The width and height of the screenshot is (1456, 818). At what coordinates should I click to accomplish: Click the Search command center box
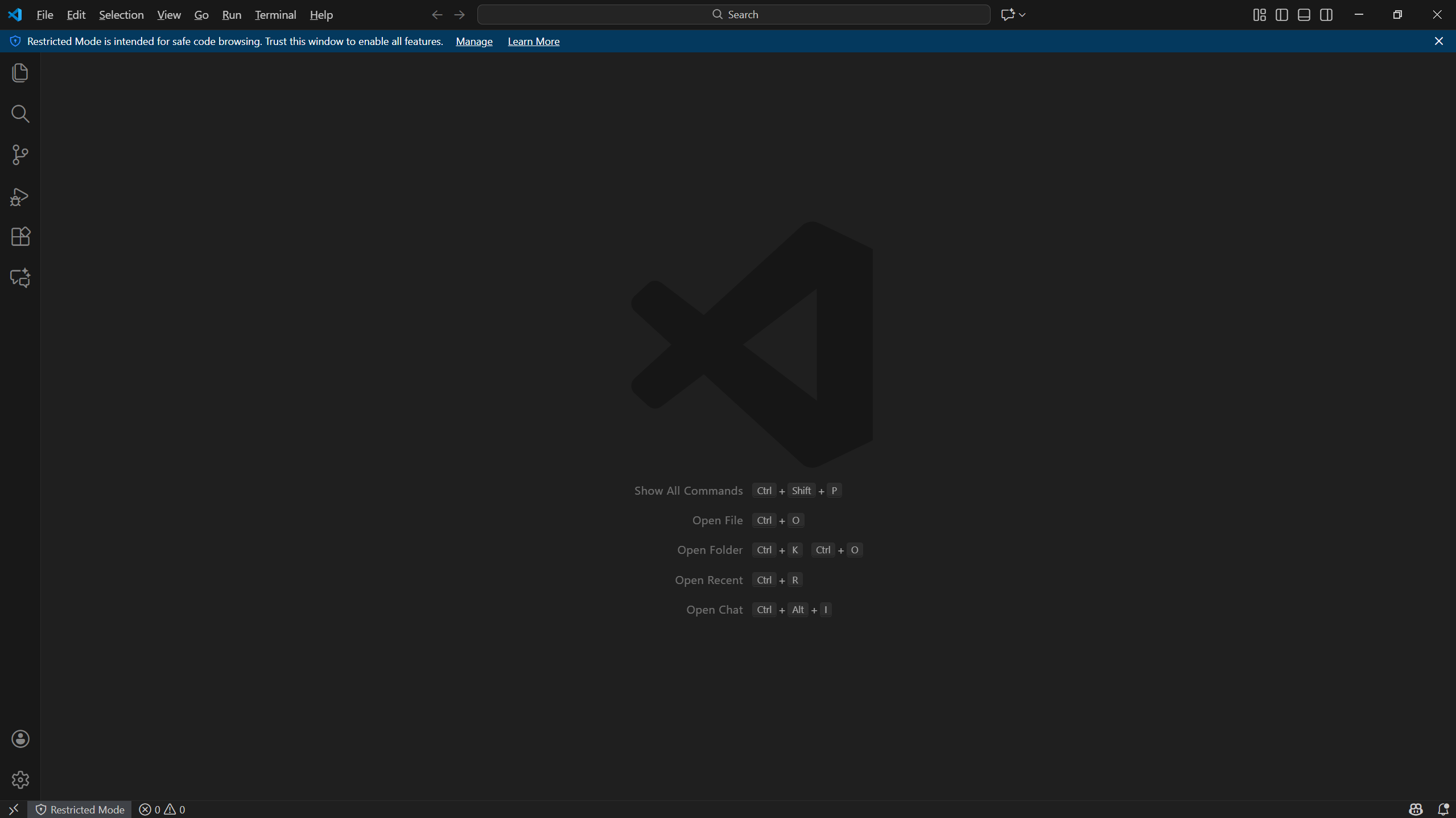pos(733,15)
